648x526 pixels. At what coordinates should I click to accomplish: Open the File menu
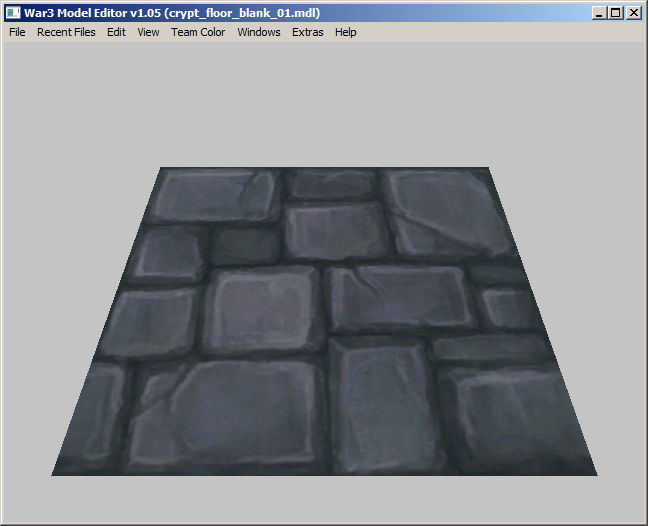(x=17, y=32)
